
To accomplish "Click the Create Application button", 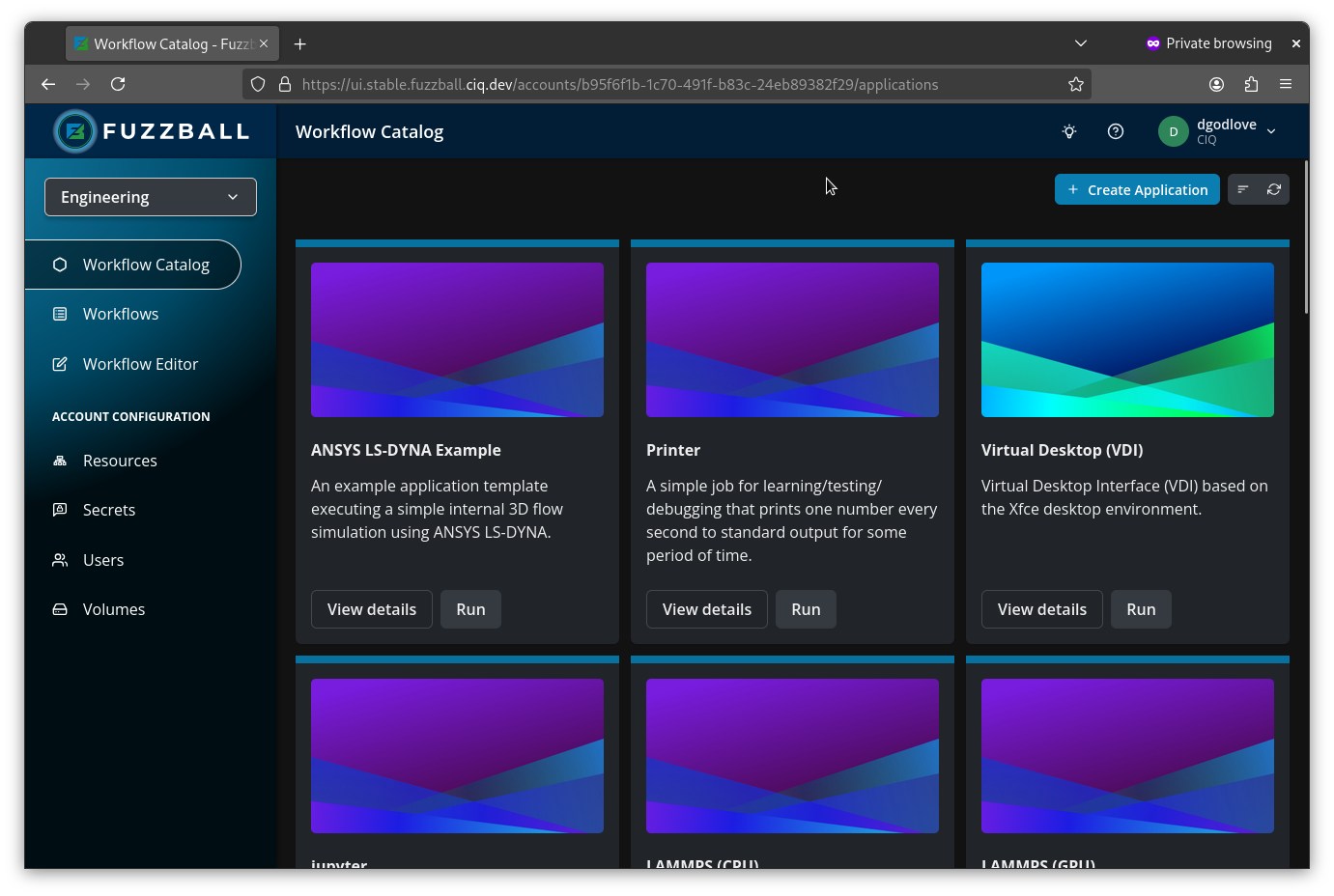I will (1137, 189).
